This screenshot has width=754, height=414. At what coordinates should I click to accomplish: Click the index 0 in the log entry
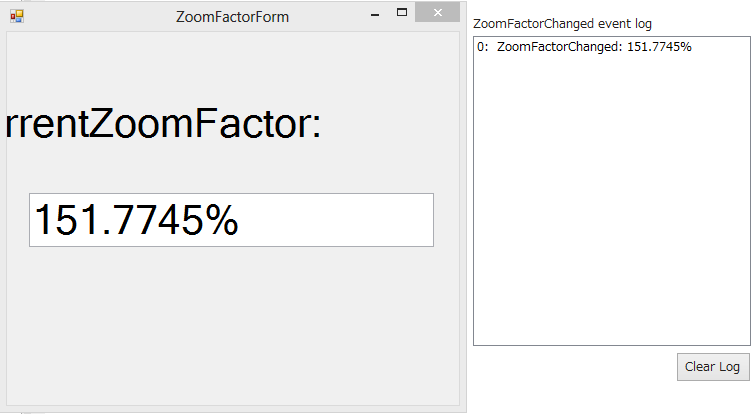coord(481,47)
